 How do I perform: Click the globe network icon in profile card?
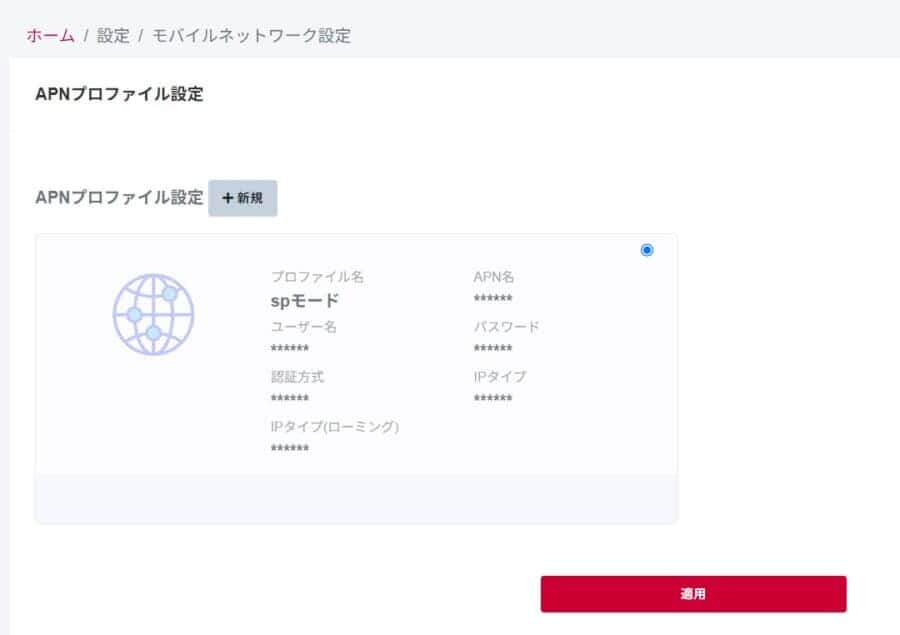click(153, 312)
